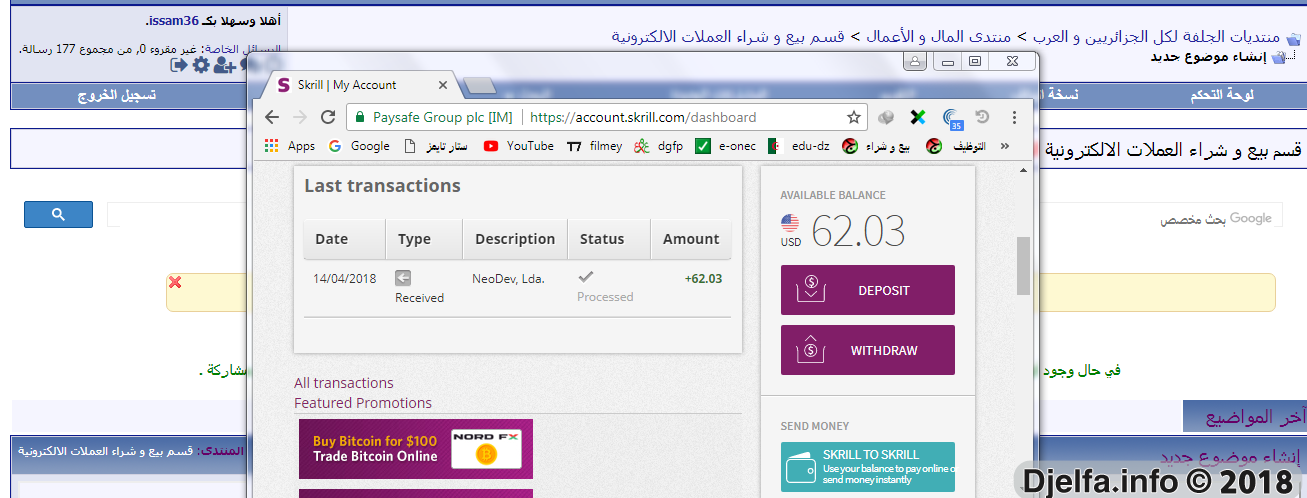Open the Featured Promotions link

pos(363,403)
